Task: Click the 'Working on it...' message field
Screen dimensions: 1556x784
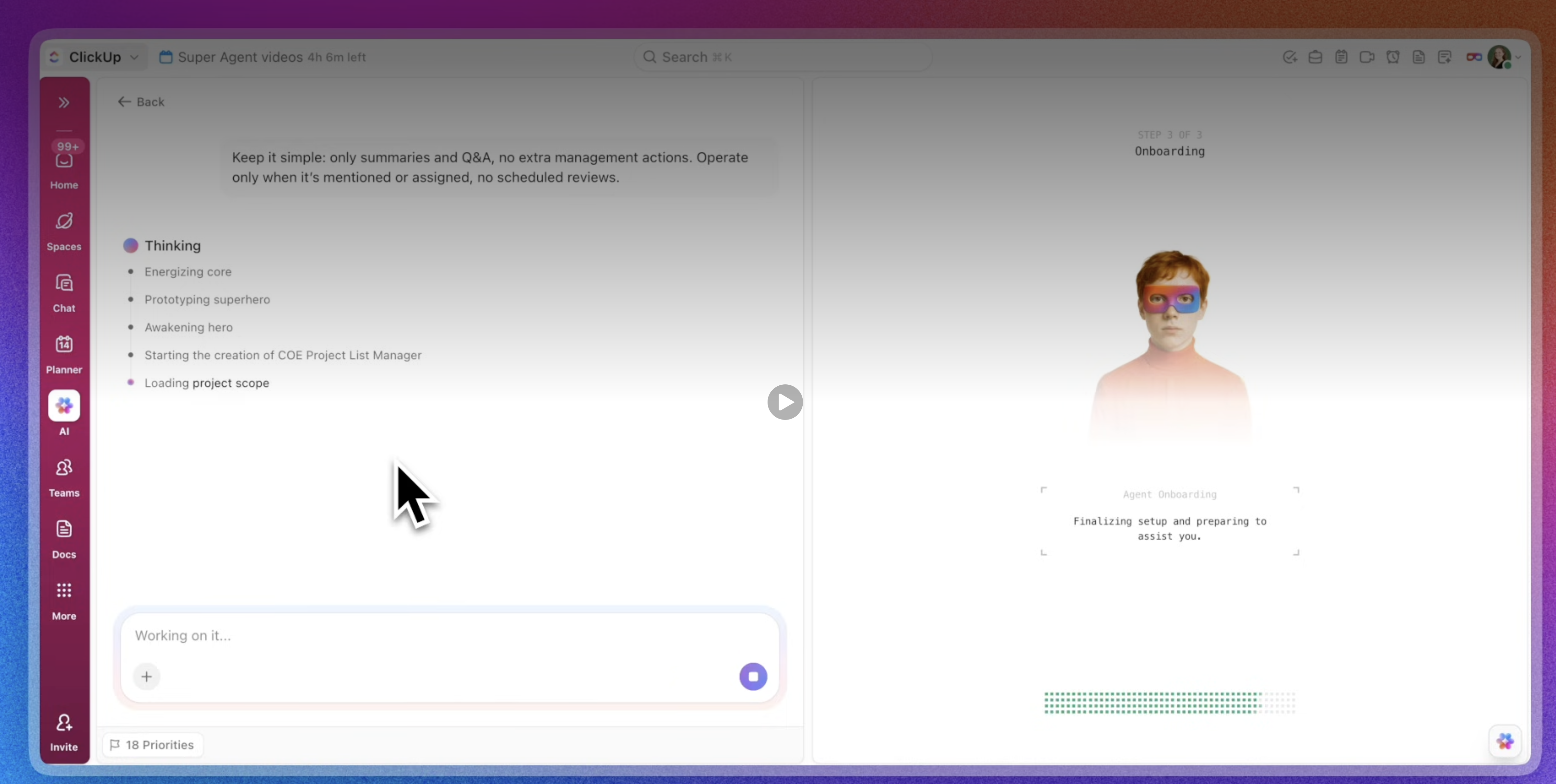Action: point(423,635)
